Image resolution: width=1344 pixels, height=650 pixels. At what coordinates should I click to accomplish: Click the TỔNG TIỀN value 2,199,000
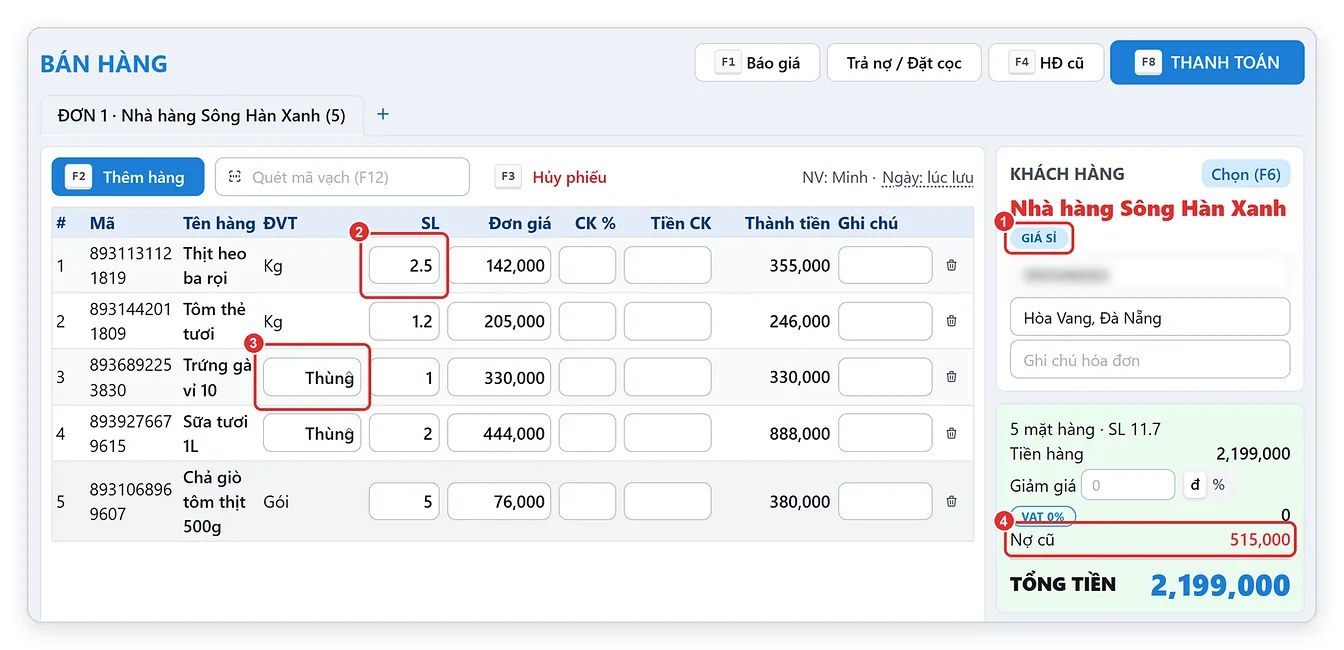pos(1220,585)
